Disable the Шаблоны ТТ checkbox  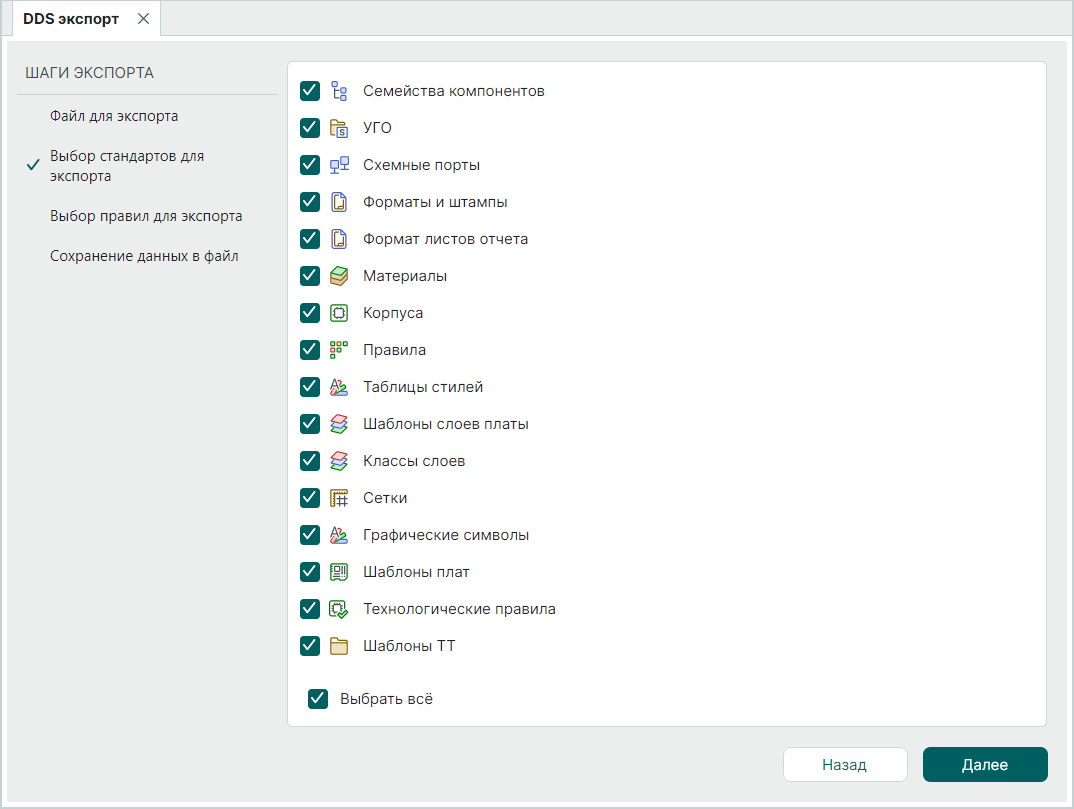310,646
